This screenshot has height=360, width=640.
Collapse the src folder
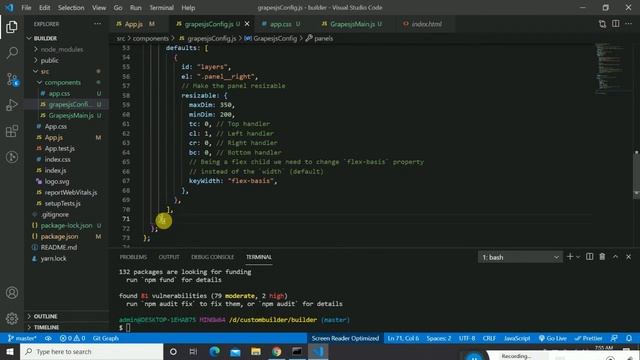pyautogui.click(x=44, y=71)
